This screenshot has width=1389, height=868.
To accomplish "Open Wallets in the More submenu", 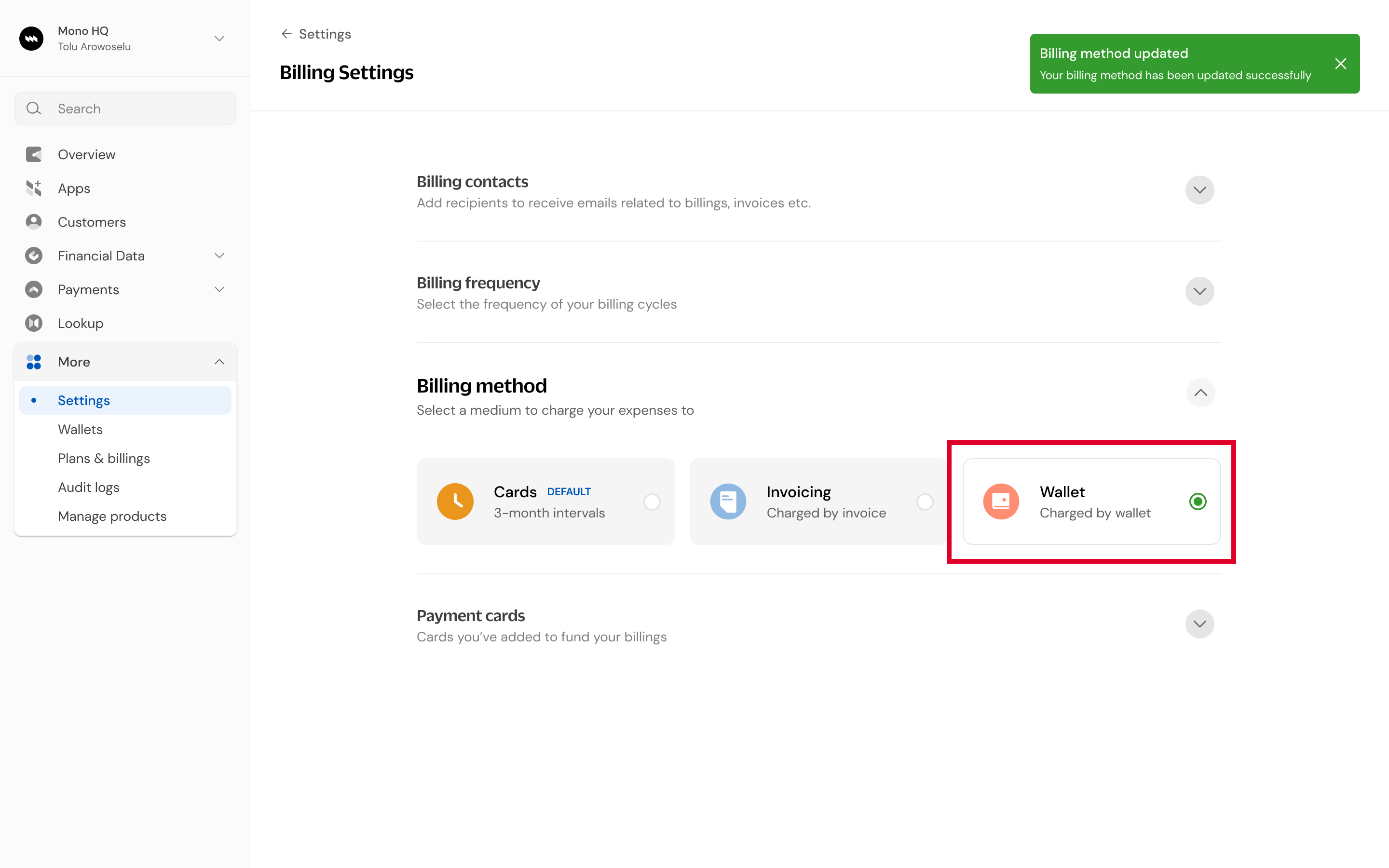I will tap(81, 429).
